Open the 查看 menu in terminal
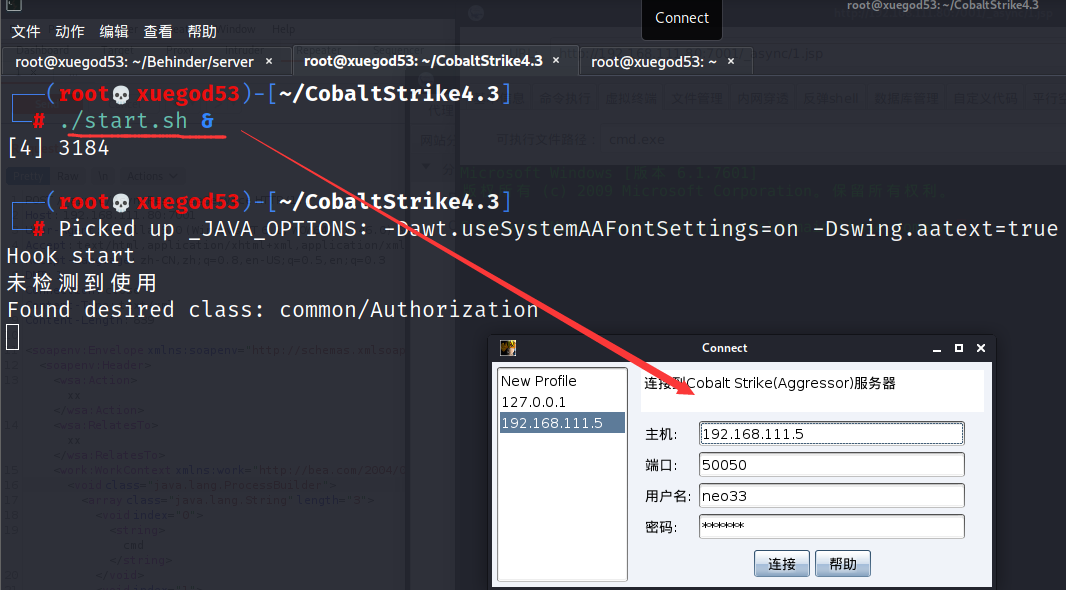This screenshot has width=1066, height=590. click(158, 31)
